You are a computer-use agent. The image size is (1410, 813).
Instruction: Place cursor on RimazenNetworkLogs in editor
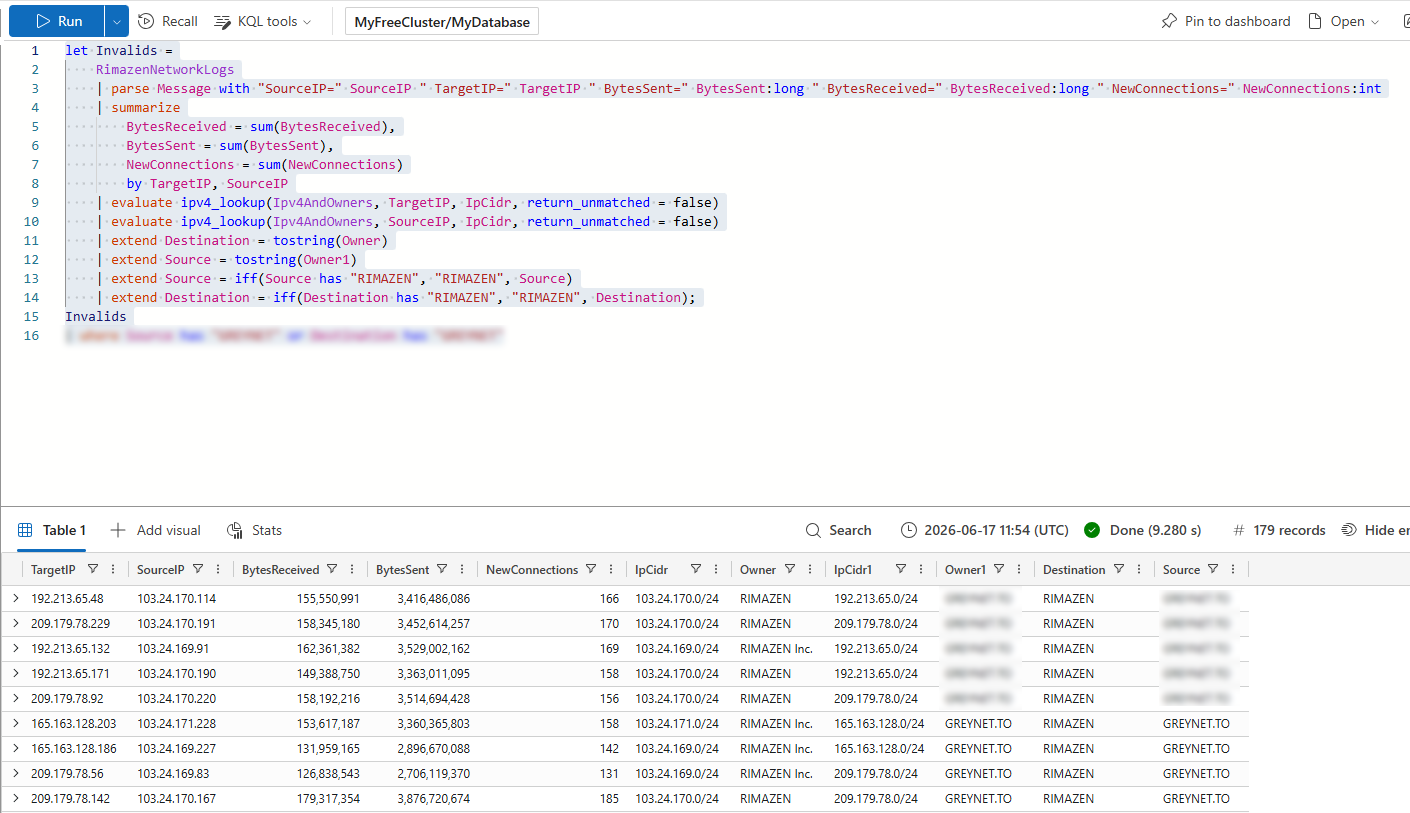[165, 69]
